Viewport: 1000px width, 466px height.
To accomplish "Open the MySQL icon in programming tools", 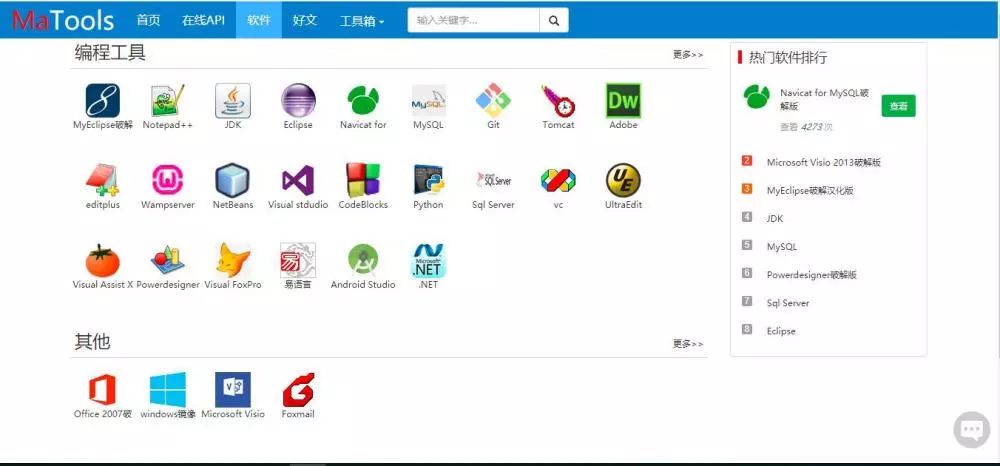I will 429,101.
